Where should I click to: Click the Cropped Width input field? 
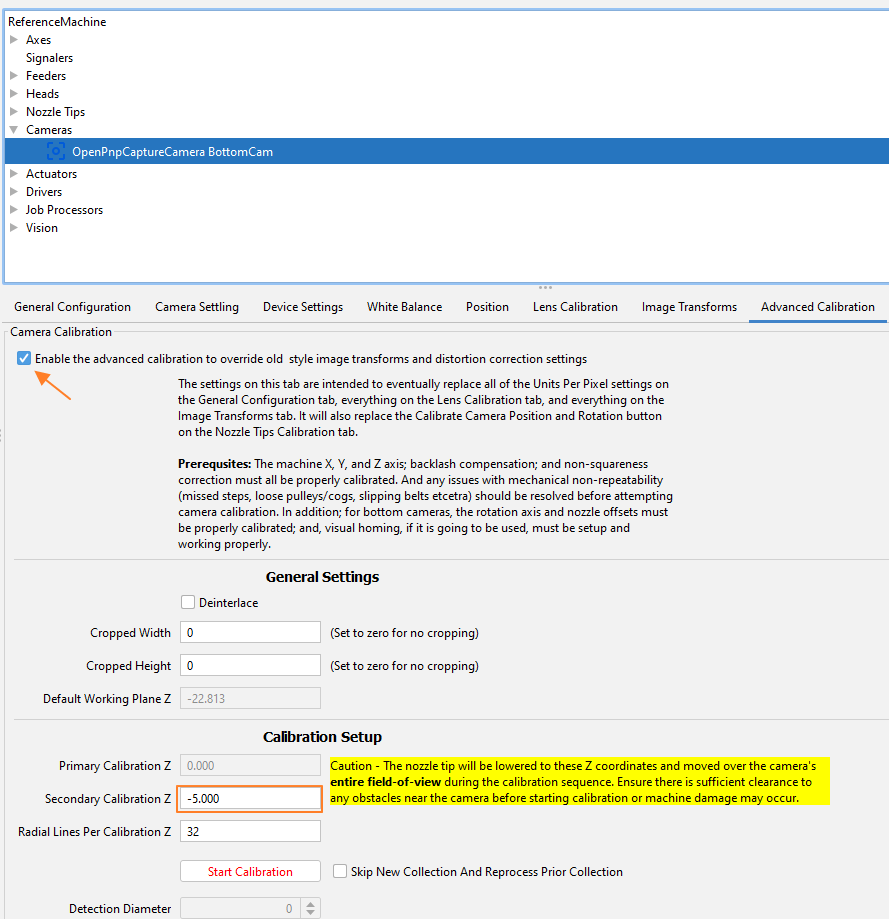(250, 633)
